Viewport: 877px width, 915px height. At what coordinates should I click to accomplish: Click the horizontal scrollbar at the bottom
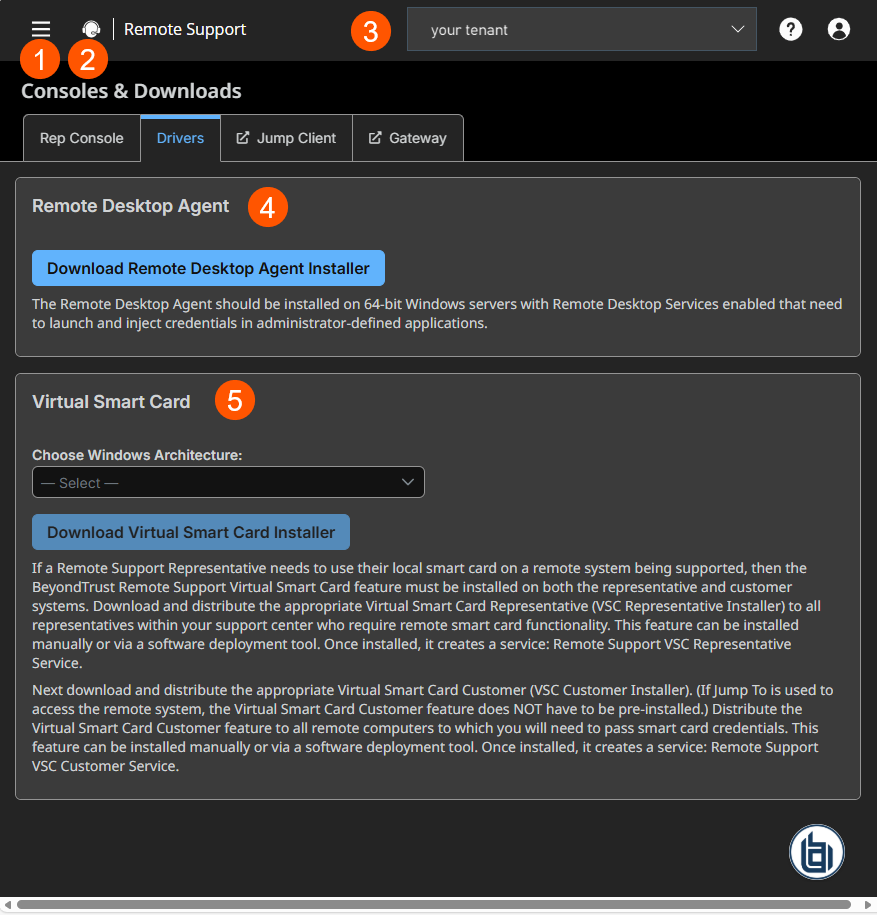pyautogui.click(x=434, y=904)
